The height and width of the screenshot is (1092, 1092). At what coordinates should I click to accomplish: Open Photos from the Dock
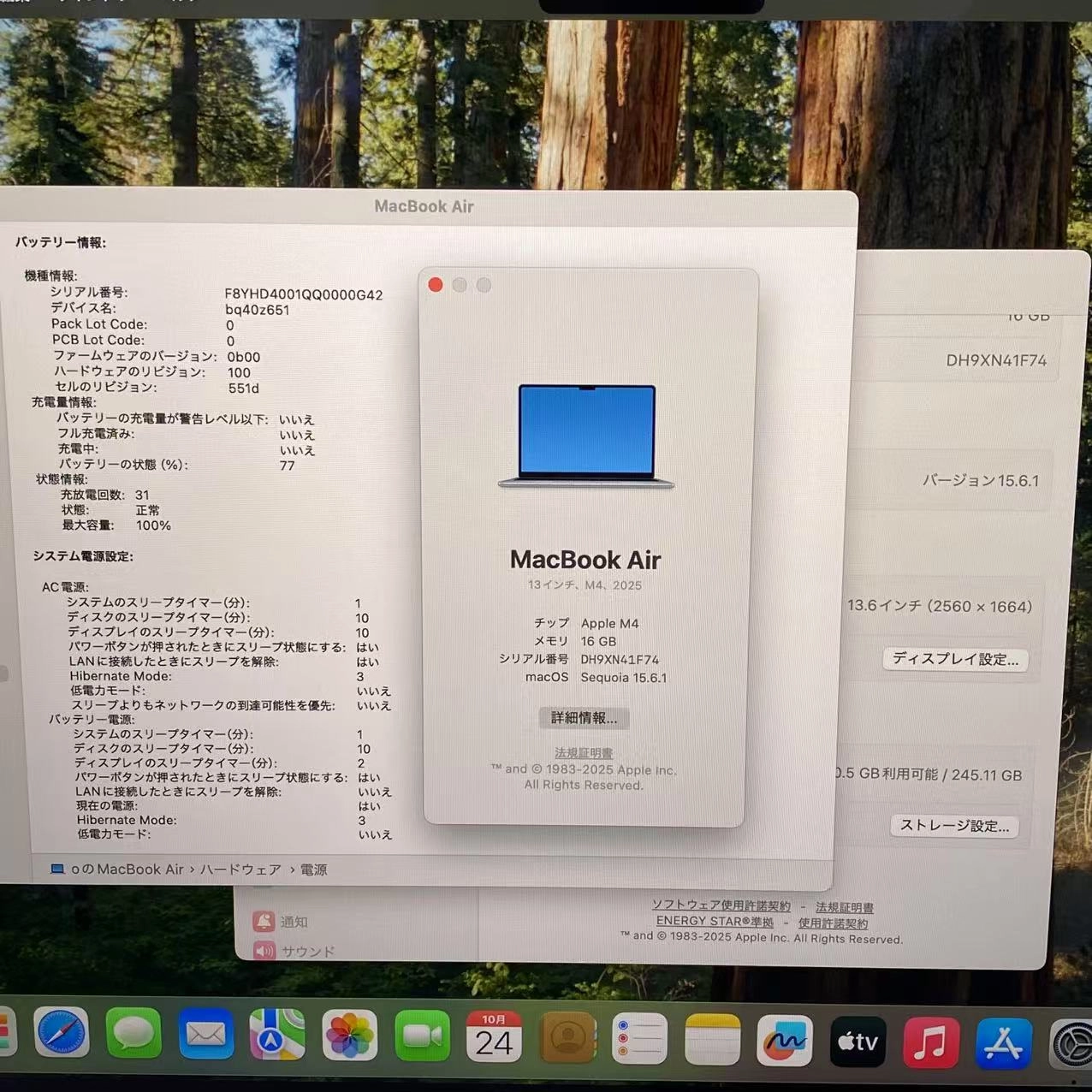tap(350, 1036)
